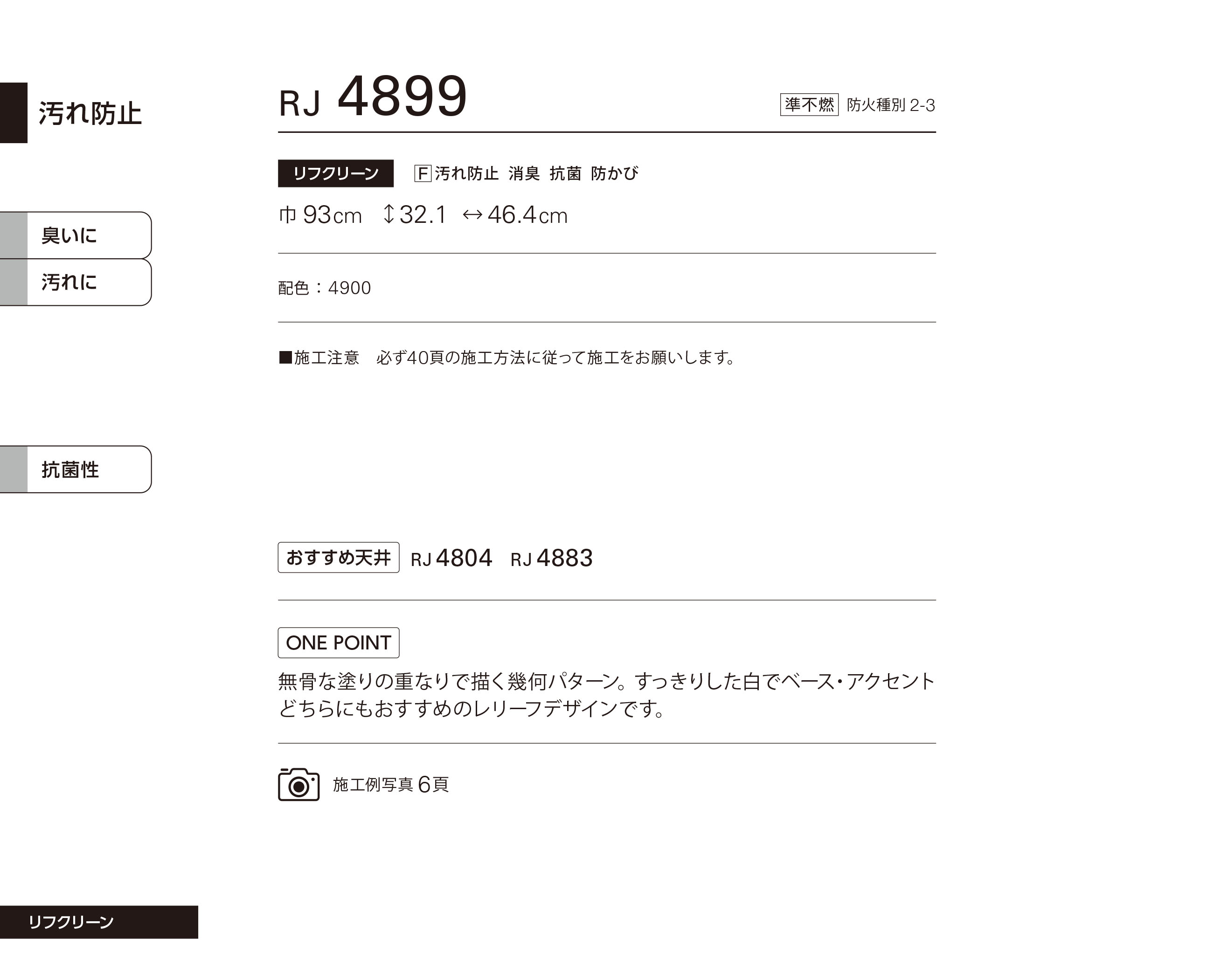
Task: Click the vertical repeat arrow icon
Action: tap(389, 214)
